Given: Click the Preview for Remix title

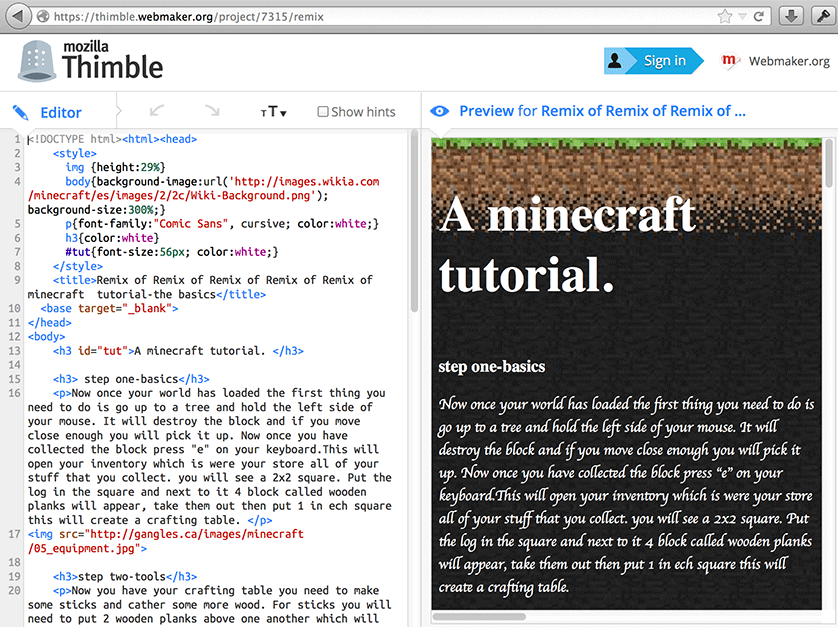Looking at the screenshot, I should (602, 111).
